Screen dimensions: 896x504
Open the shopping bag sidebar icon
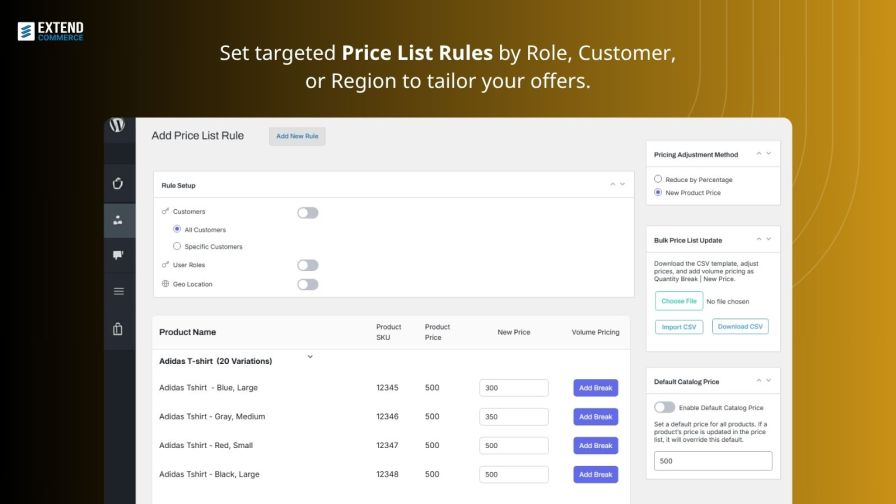(x=118, y=329)
